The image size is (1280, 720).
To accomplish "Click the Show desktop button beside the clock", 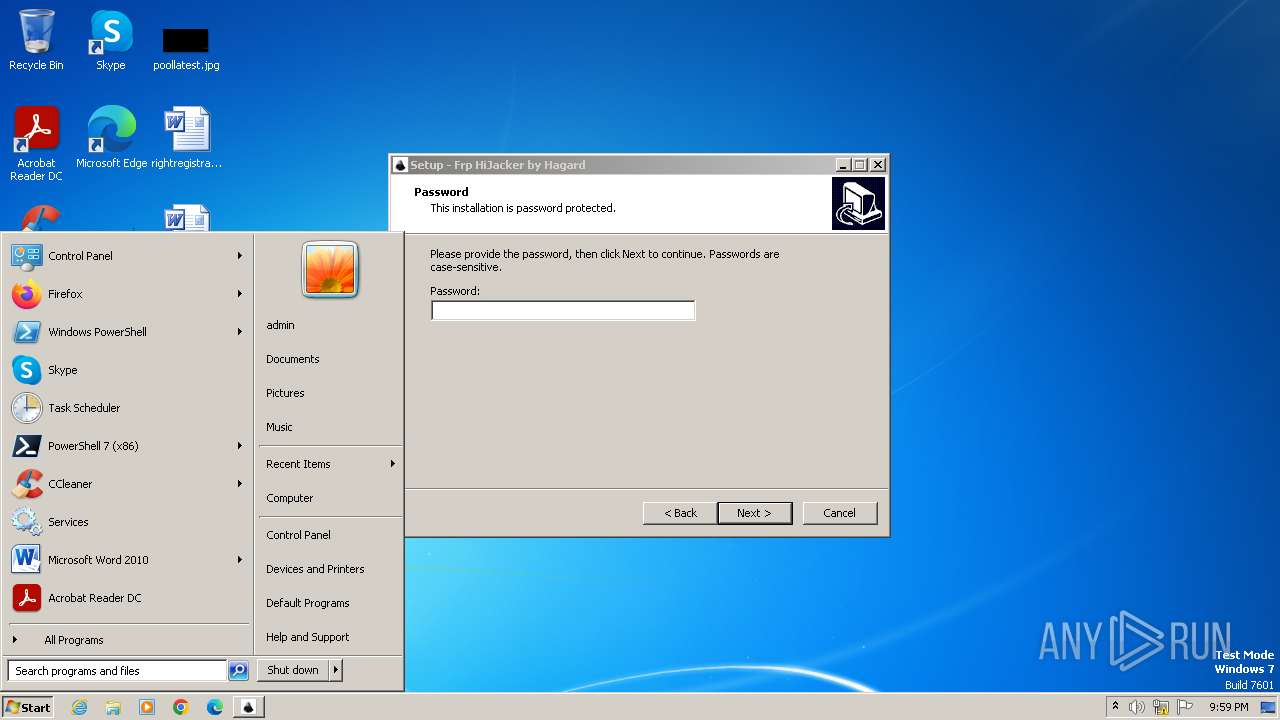I will (x=1269, y=707).
